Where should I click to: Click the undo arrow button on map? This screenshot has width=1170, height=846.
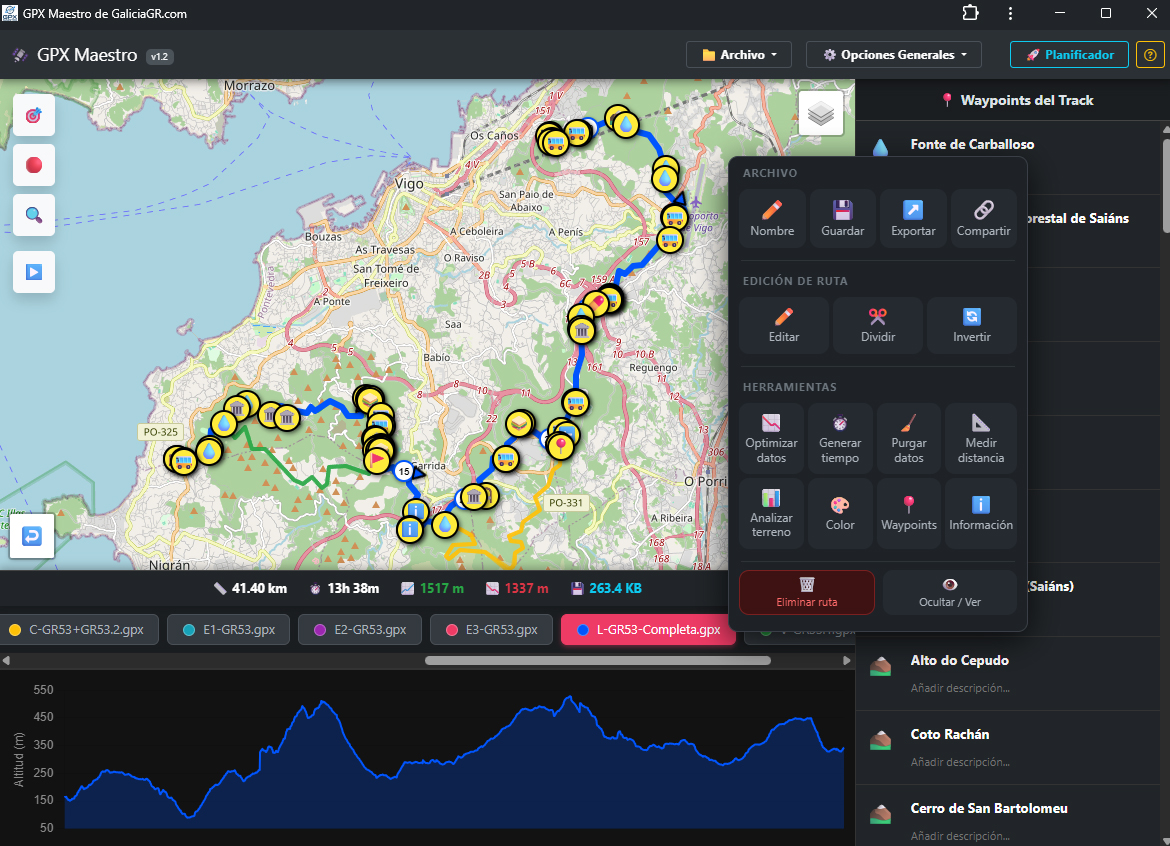(31, 536)
